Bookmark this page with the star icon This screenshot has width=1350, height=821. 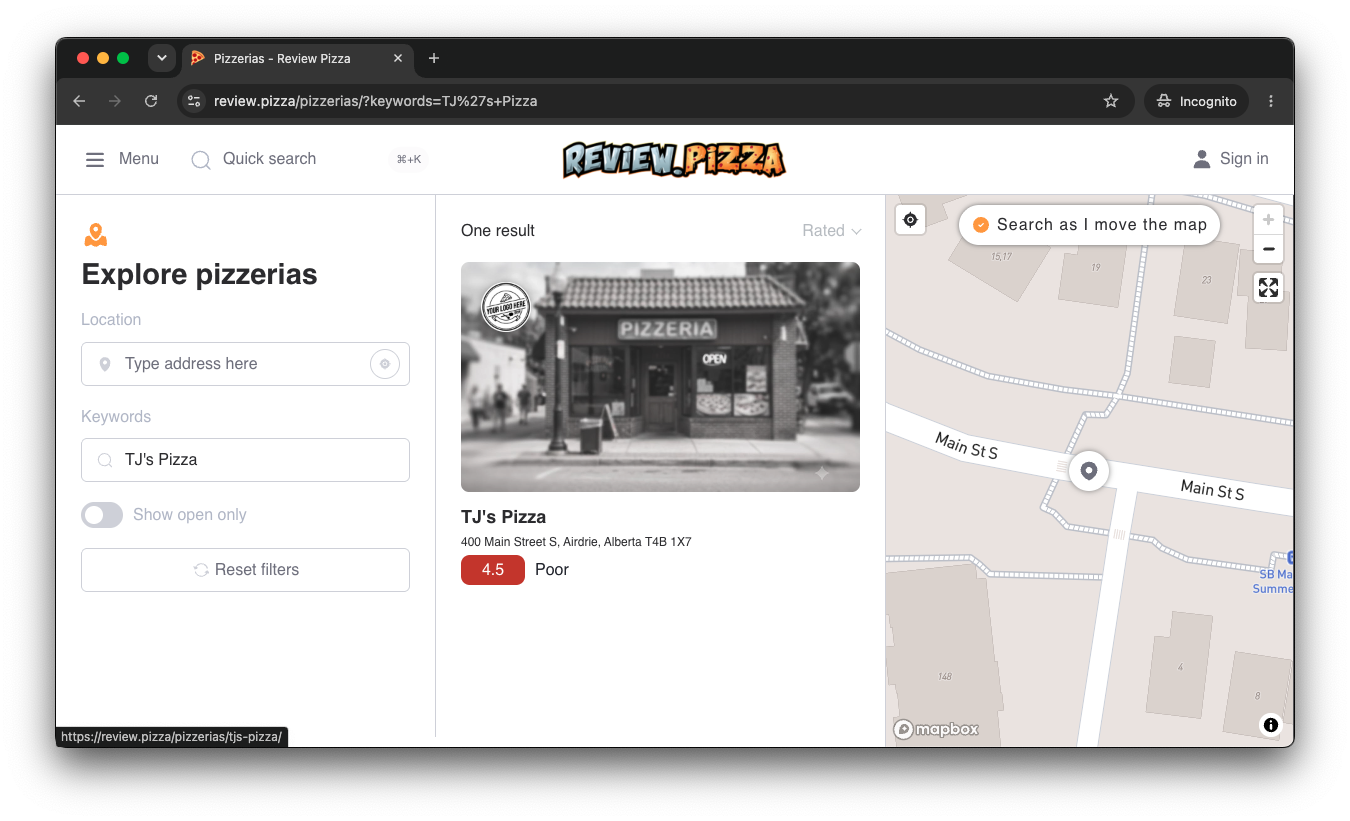[x=1110, y=101]
